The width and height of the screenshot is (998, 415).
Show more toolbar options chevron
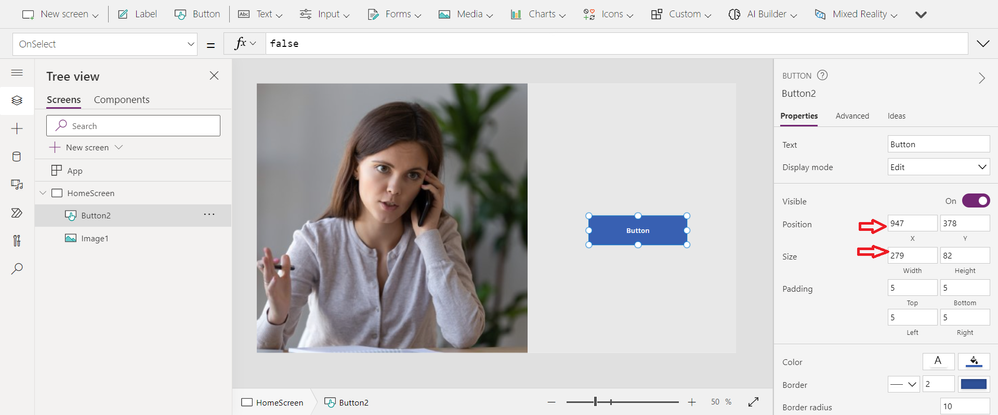(920, 14)
